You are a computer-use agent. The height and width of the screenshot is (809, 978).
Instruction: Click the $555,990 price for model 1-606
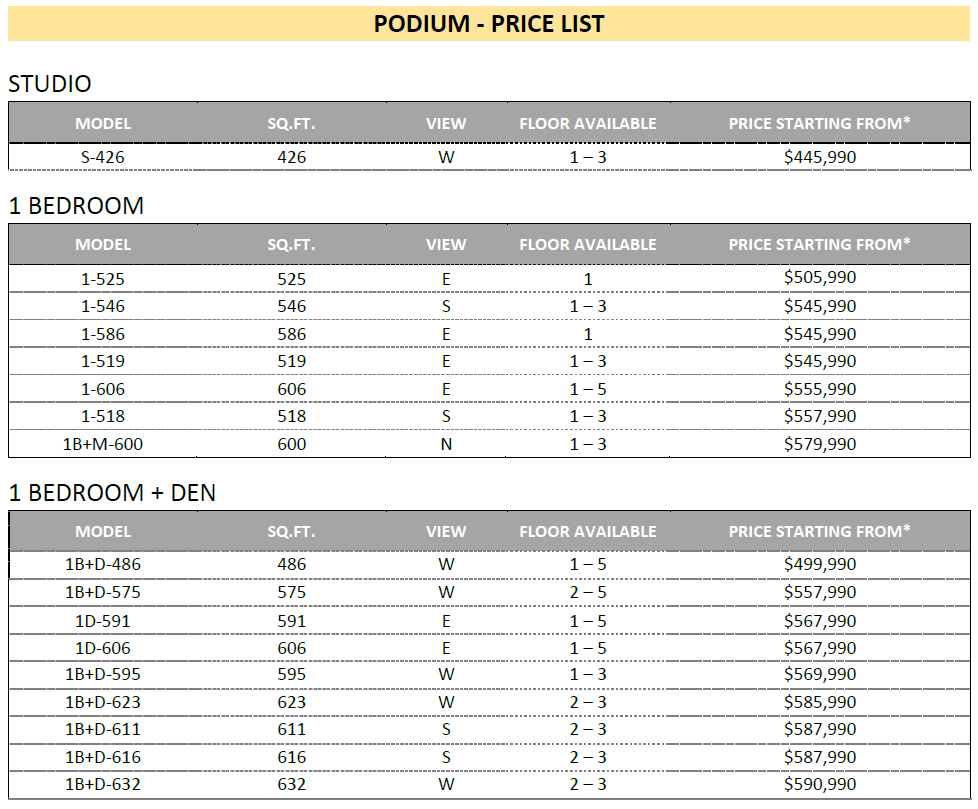tap(820, 389)
